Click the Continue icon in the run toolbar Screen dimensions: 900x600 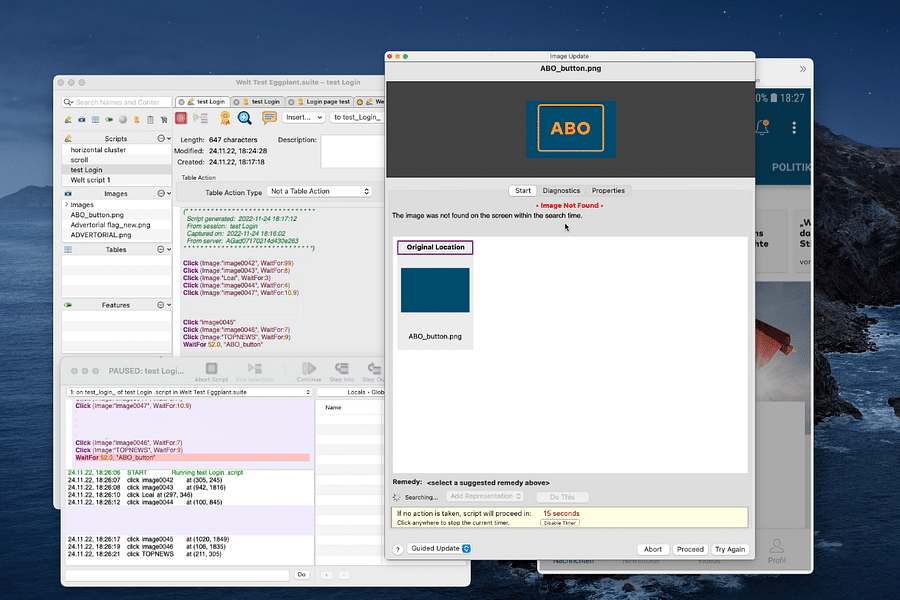coord(308,370)
